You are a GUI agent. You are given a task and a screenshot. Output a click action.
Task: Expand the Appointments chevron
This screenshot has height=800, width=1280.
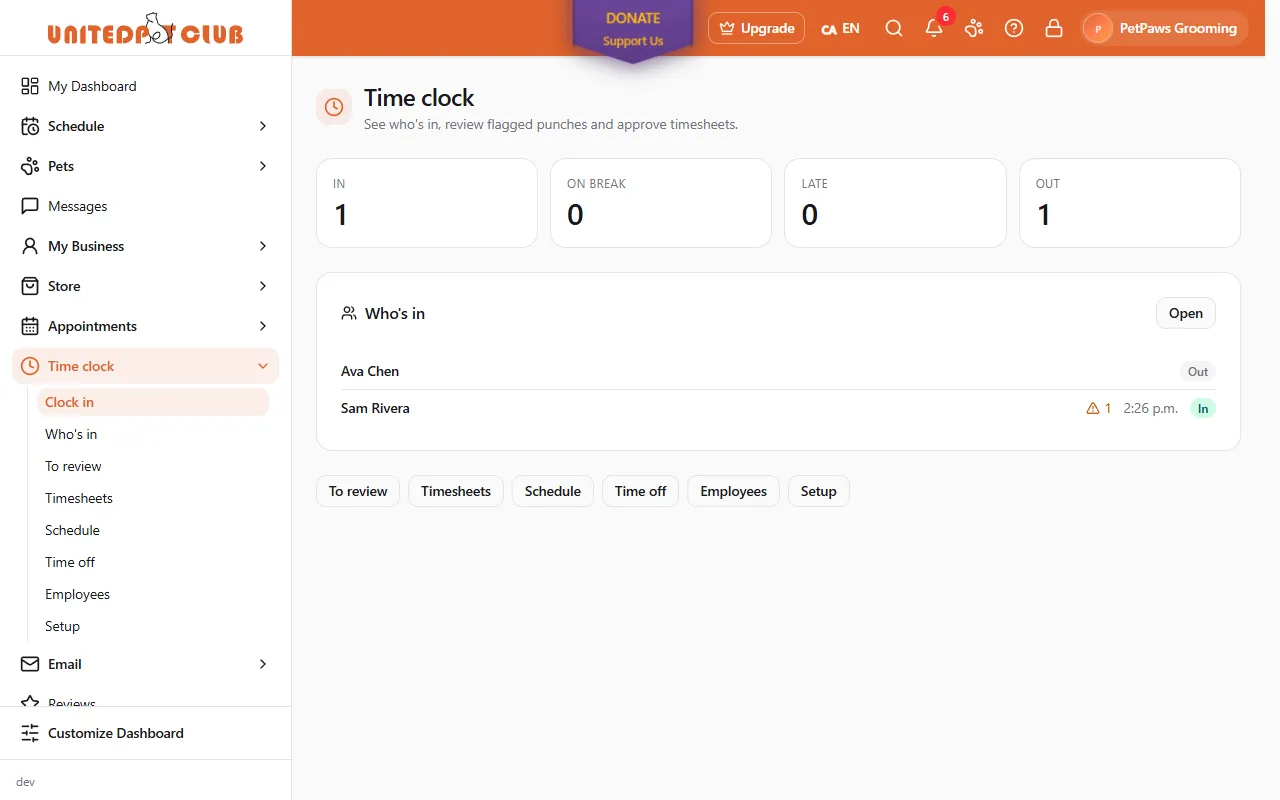pyautogui.click(x=263, y=326)
